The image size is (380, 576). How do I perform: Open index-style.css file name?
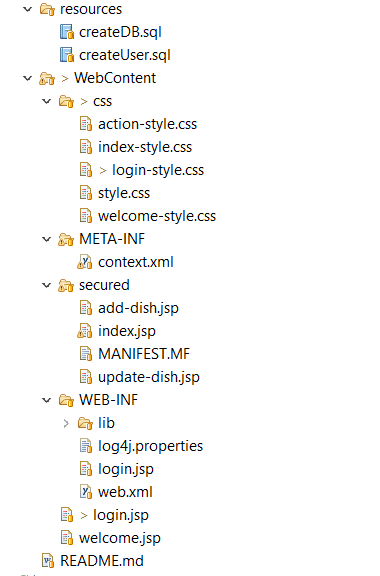(145, 147)
